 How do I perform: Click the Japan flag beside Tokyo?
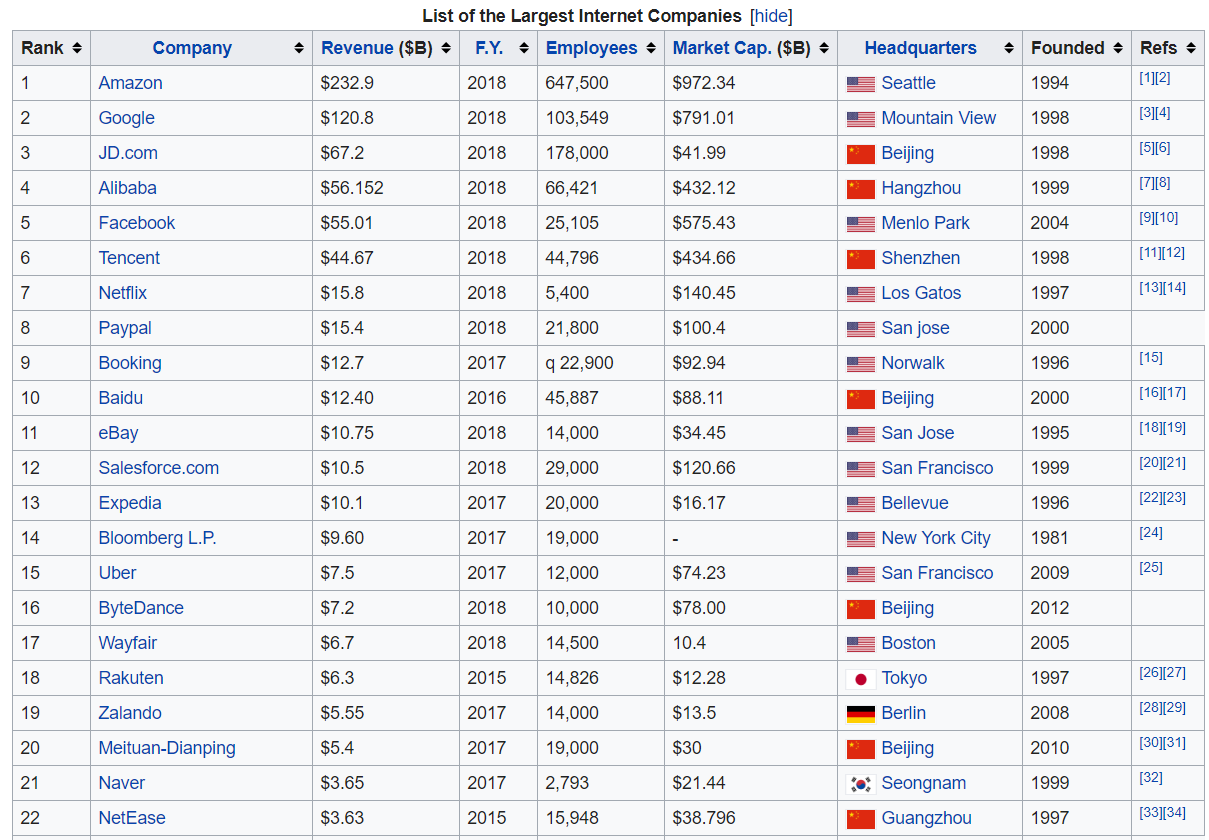[x=860, y=679]
